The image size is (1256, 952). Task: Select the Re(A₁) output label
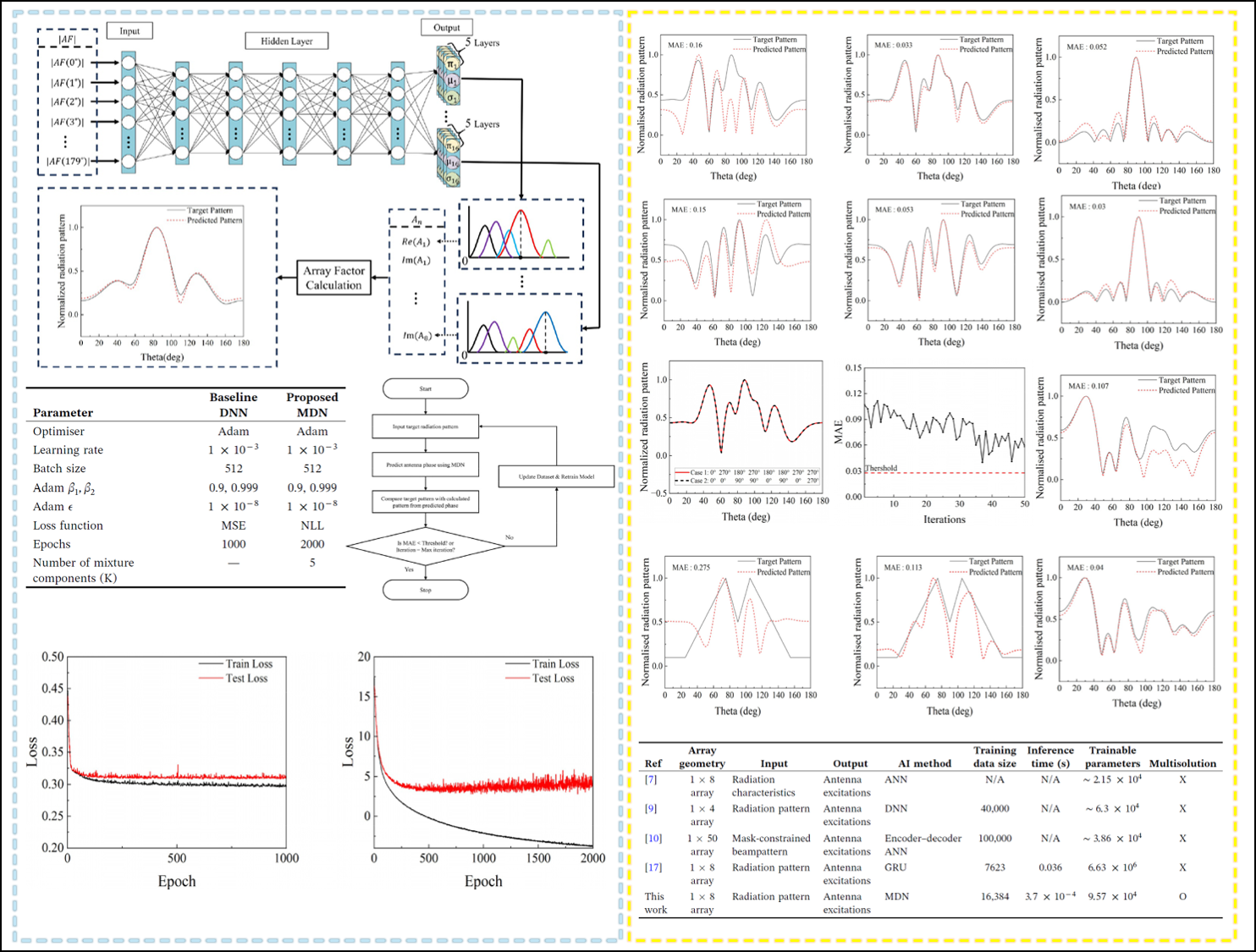pos(416,242)
